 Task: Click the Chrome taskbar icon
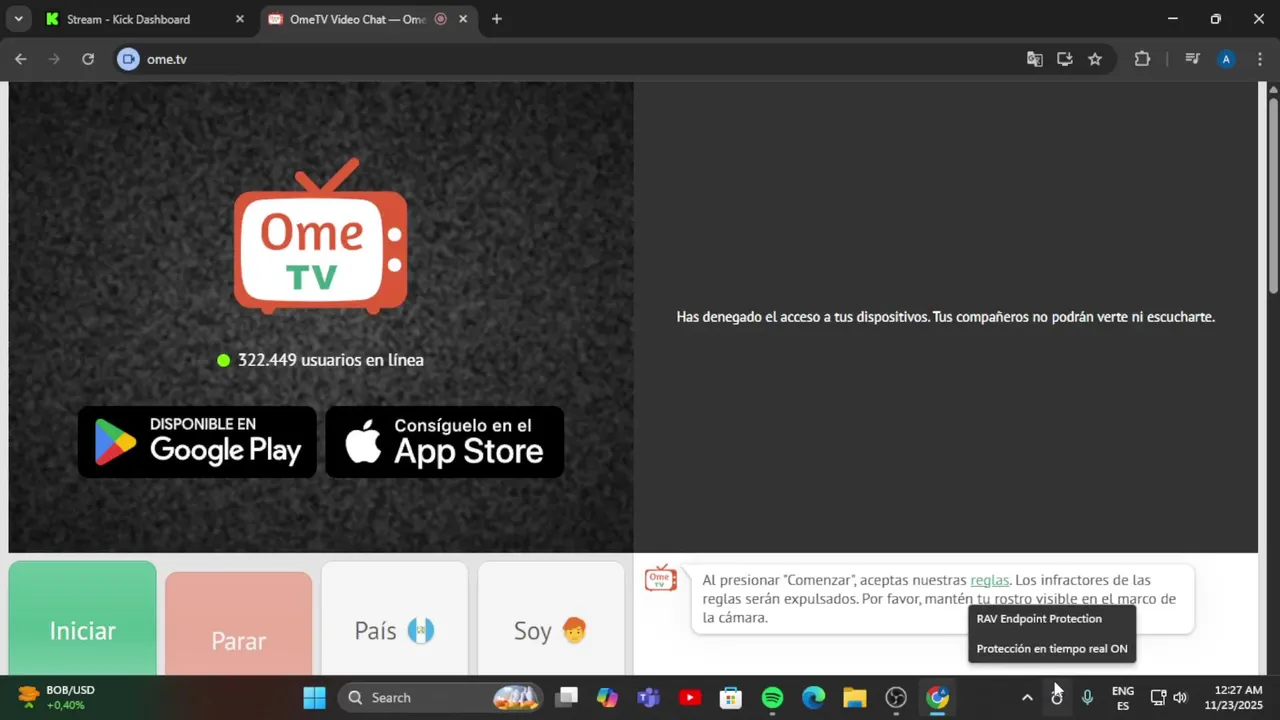pos(937,698)
